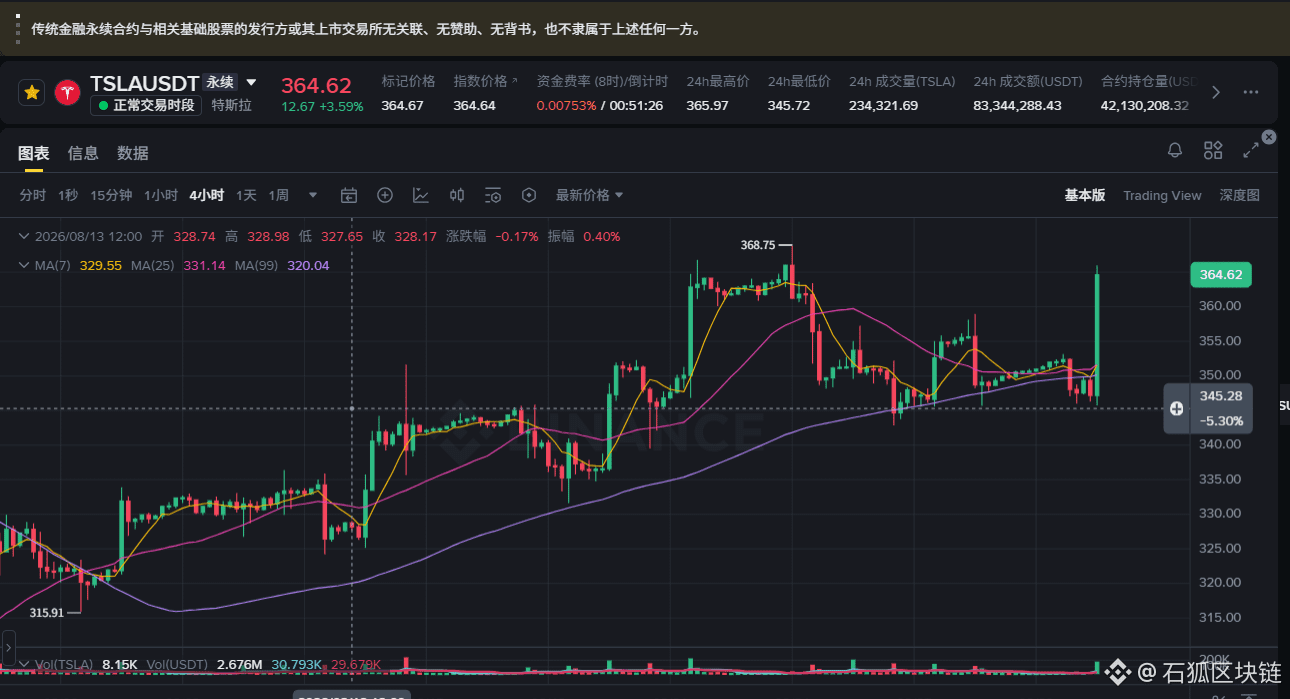Toggle the yellow favorite star for TSLAUSDT

coord(32,92)
